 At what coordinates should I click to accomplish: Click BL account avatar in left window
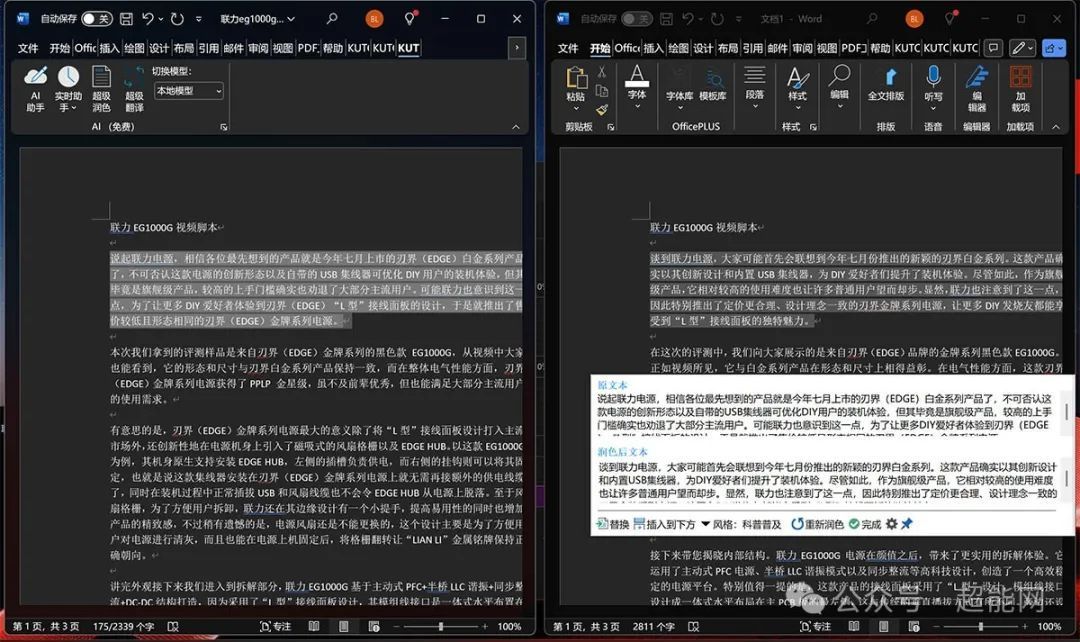[374, 19]
